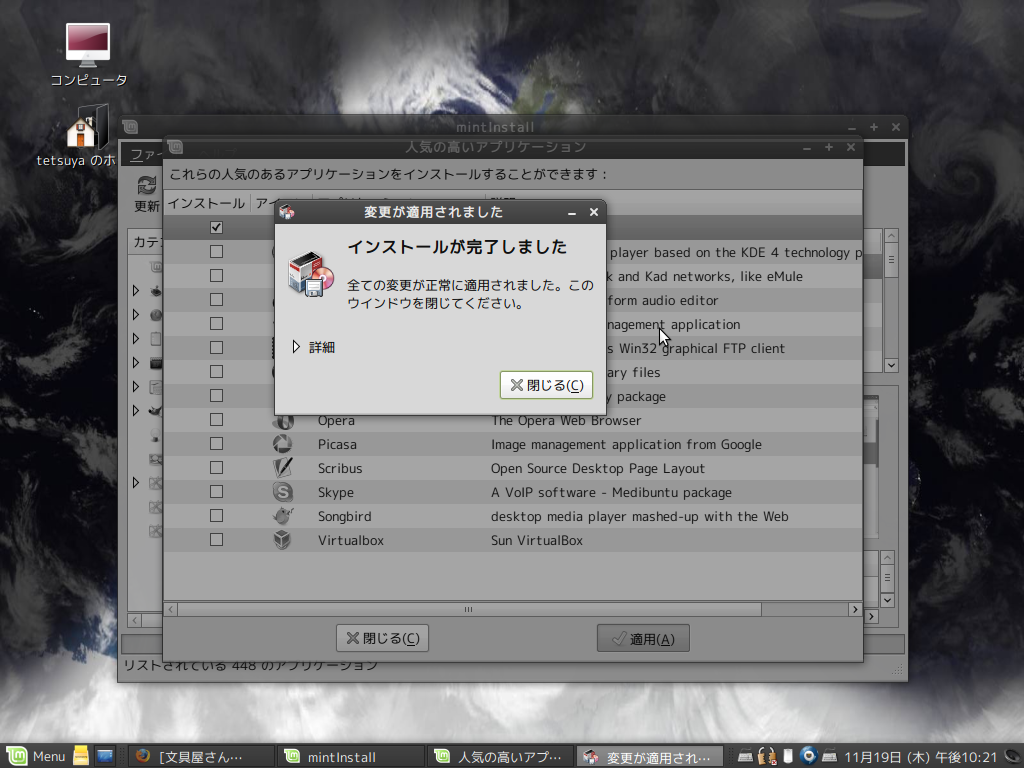Click the application list's horizontal scrollbar thumb

tap(469, 609)
